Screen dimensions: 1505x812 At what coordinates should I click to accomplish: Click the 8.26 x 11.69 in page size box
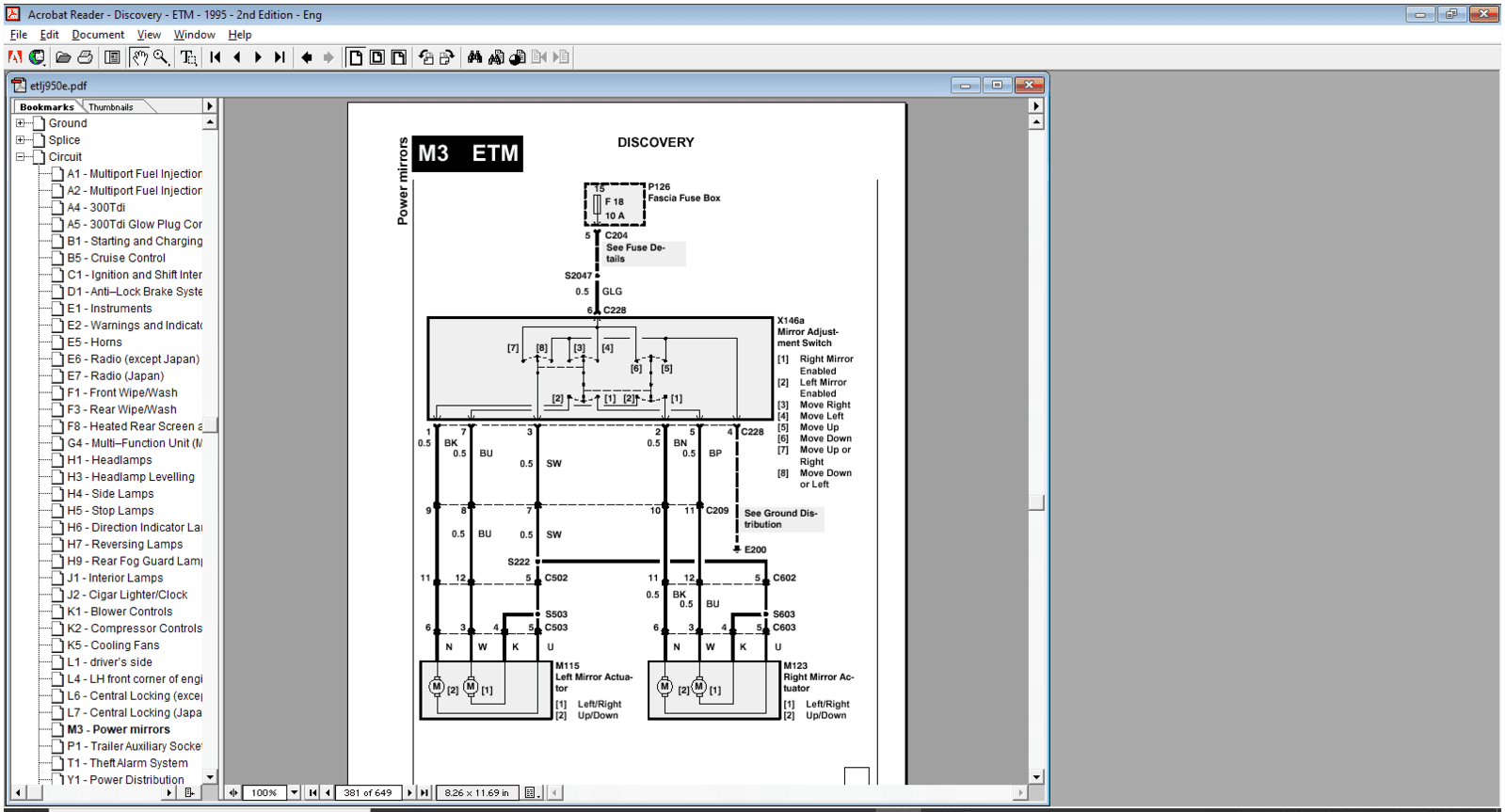[476, 792]
